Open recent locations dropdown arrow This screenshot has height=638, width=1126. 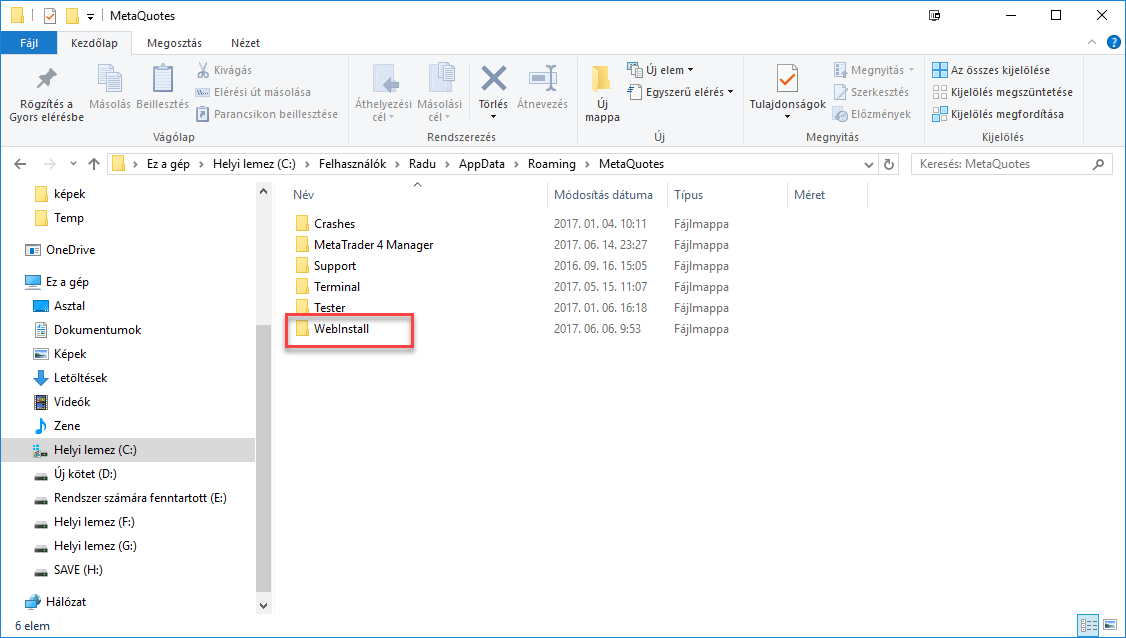73,164
